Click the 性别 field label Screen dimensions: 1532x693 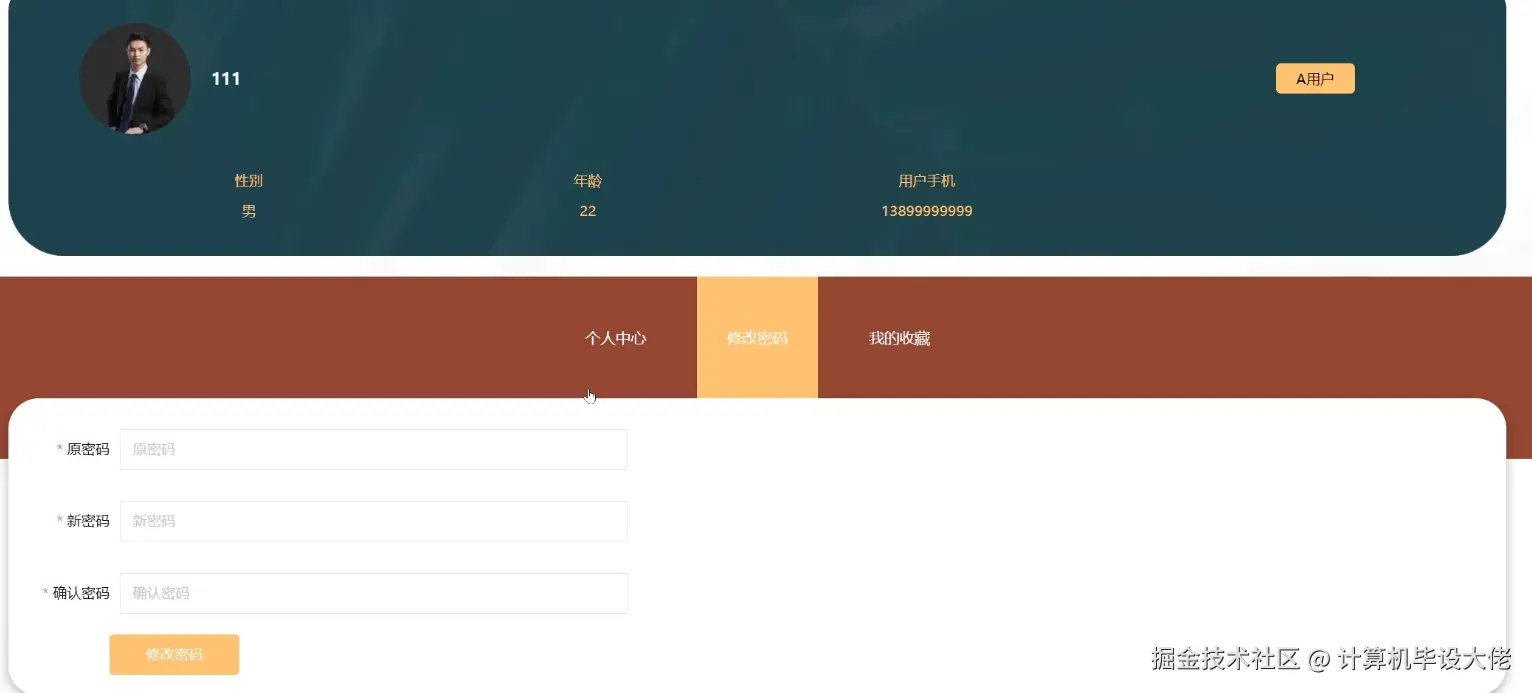(x=248, y=181)
